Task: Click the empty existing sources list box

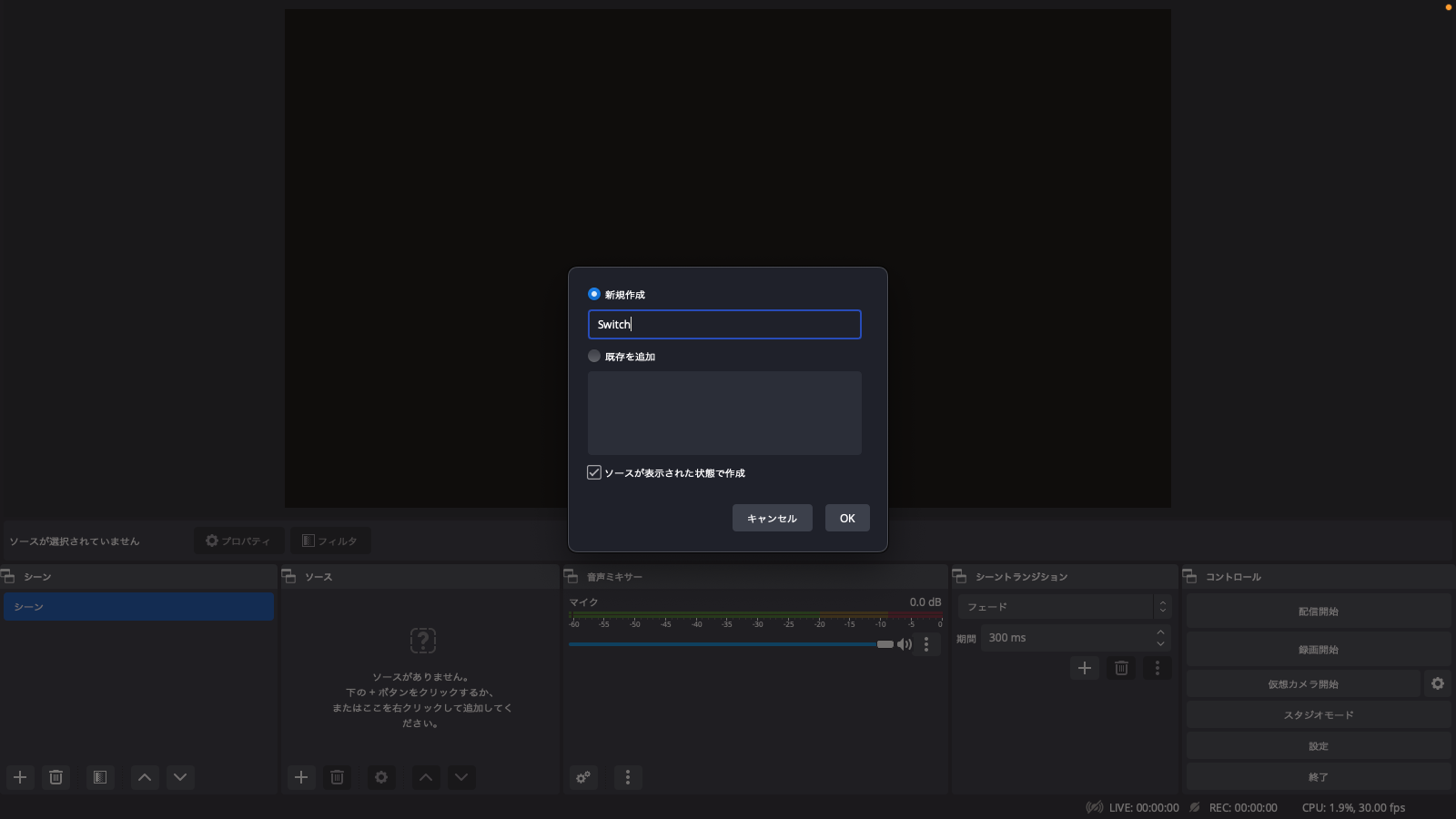Action: [x=724, y=413]
